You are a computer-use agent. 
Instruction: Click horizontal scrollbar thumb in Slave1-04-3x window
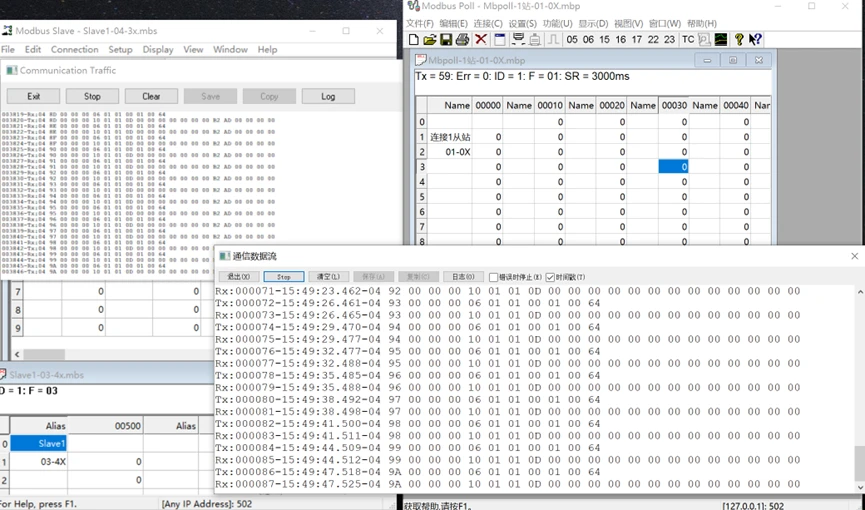(44, 354)
